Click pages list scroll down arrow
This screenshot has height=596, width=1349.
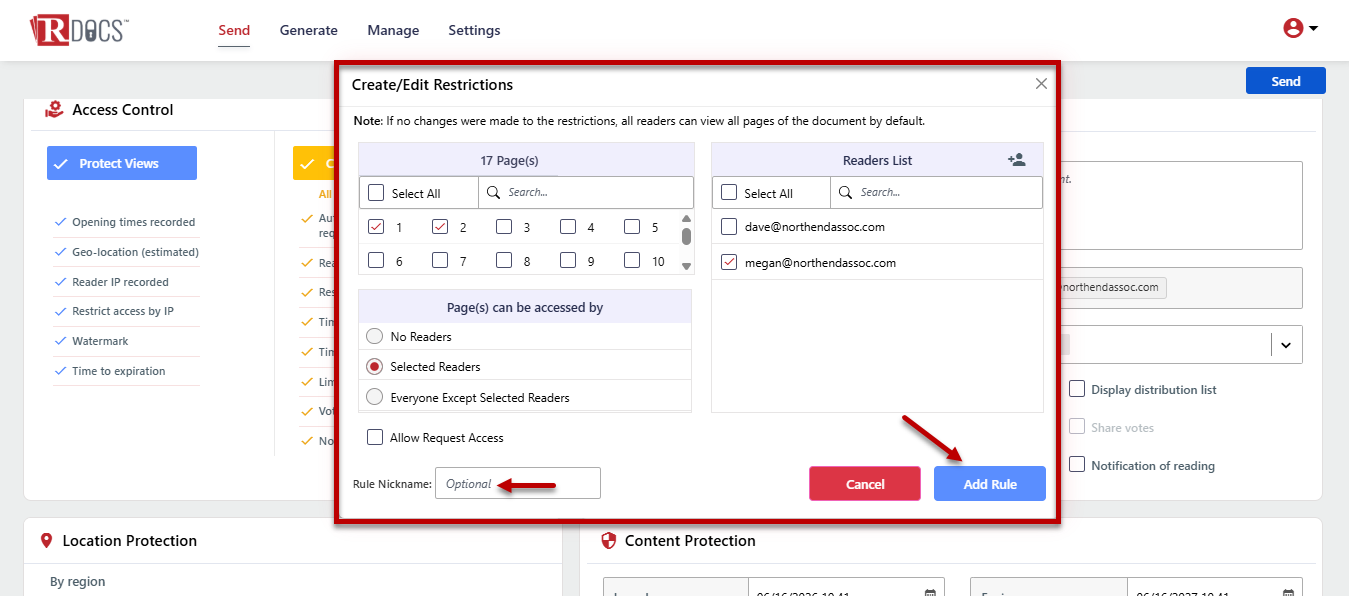coord(686,266)
